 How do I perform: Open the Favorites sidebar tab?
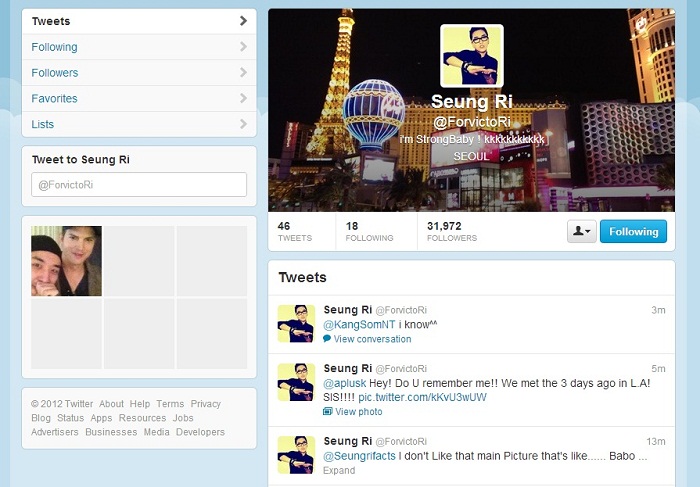pos(139,99)
